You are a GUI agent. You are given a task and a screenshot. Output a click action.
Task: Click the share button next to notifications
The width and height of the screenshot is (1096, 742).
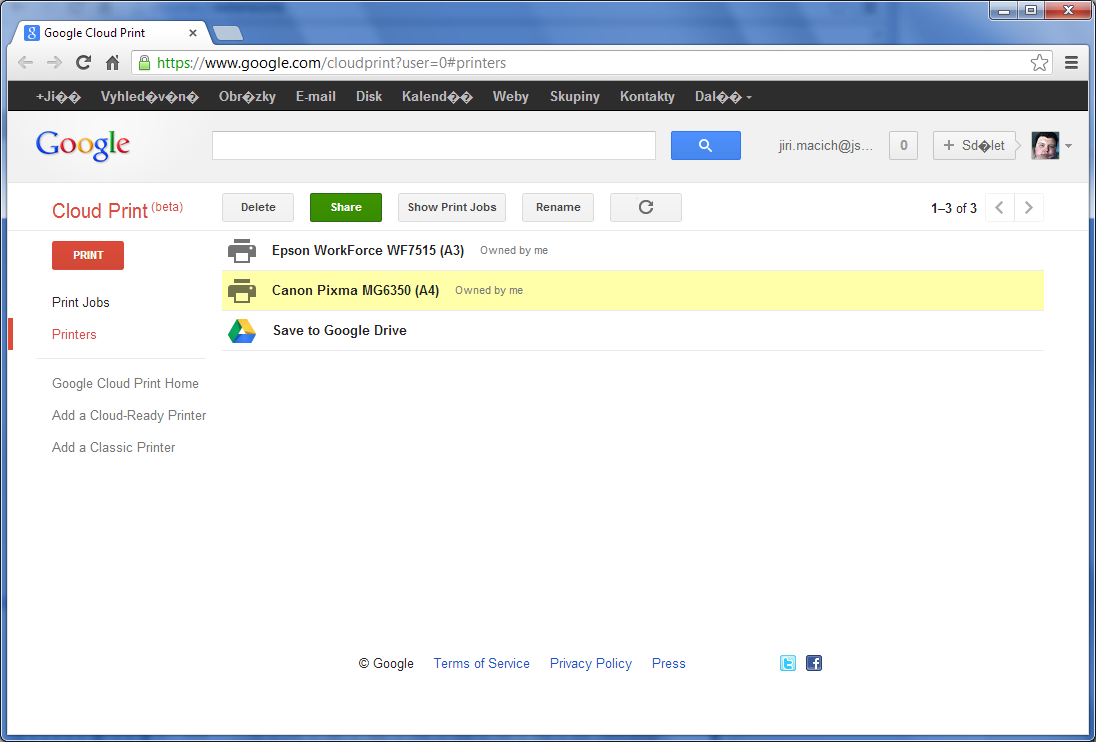[x=974, y=145]
